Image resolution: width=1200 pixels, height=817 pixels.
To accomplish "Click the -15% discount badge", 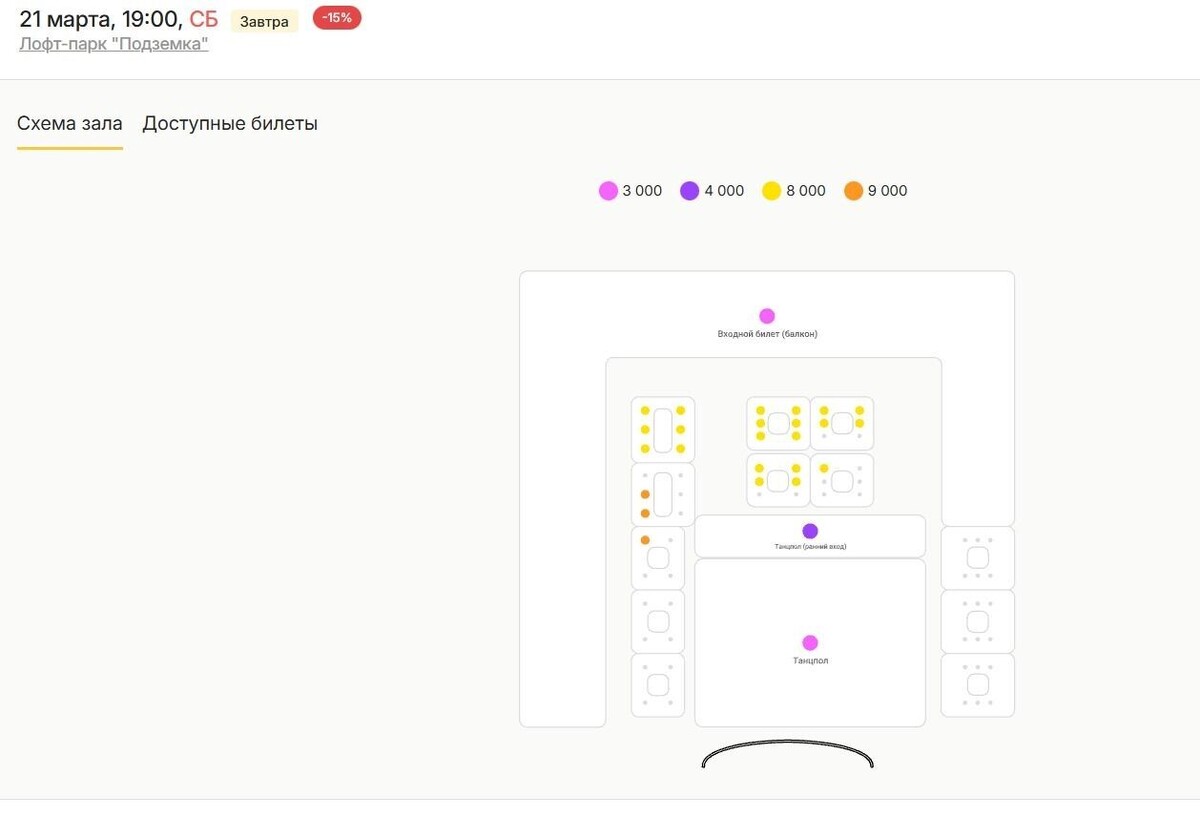I will pos(337,18).
